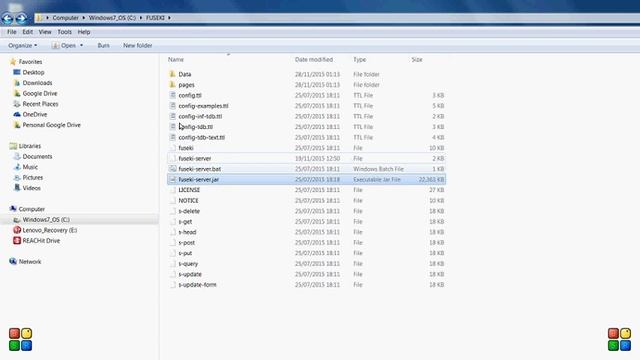Select the s-get file name
This screenshot has height=360, width=640.
click(x=185, y=222)
